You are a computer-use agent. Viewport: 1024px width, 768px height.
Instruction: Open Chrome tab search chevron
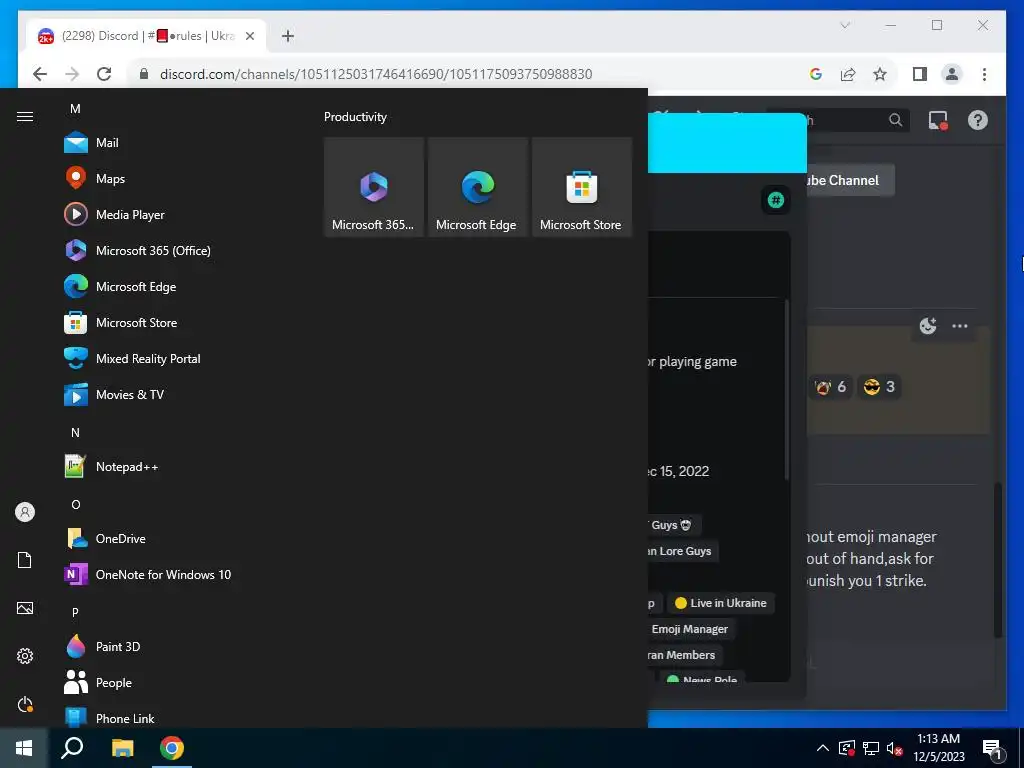click(x=845, y=25)
